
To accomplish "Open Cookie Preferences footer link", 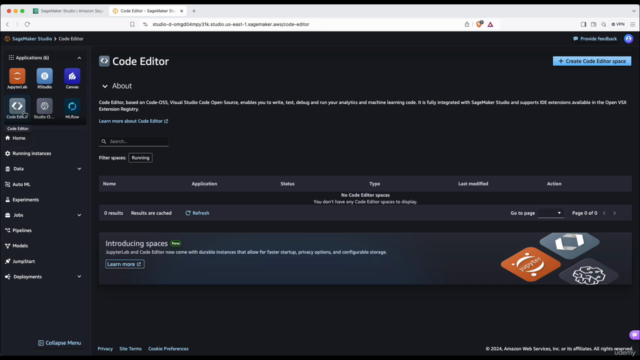I will pyautogui.click(x=168, y=349).
